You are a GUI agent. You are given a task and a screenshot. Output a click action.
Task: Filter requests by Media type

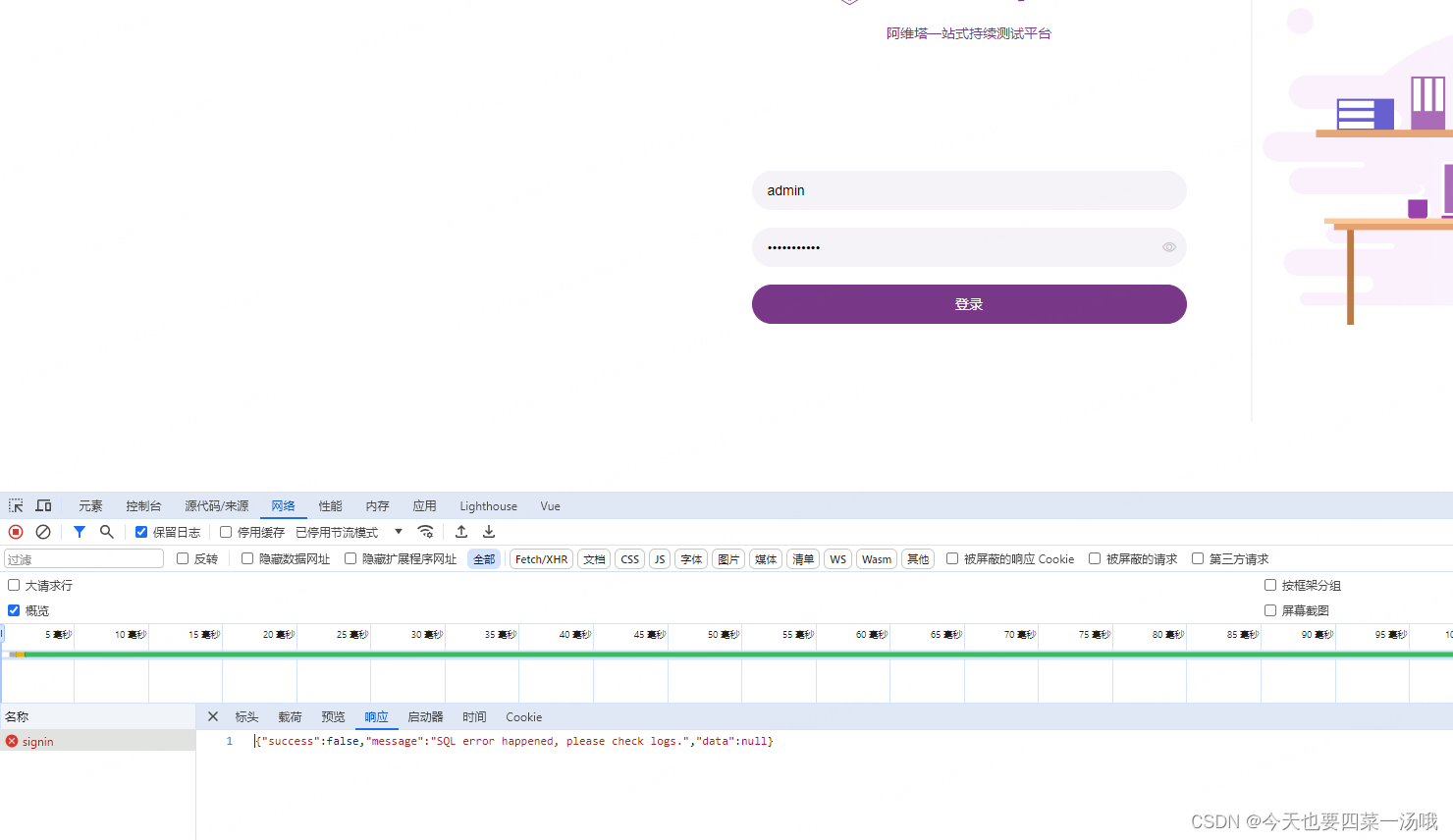(766, 559)
